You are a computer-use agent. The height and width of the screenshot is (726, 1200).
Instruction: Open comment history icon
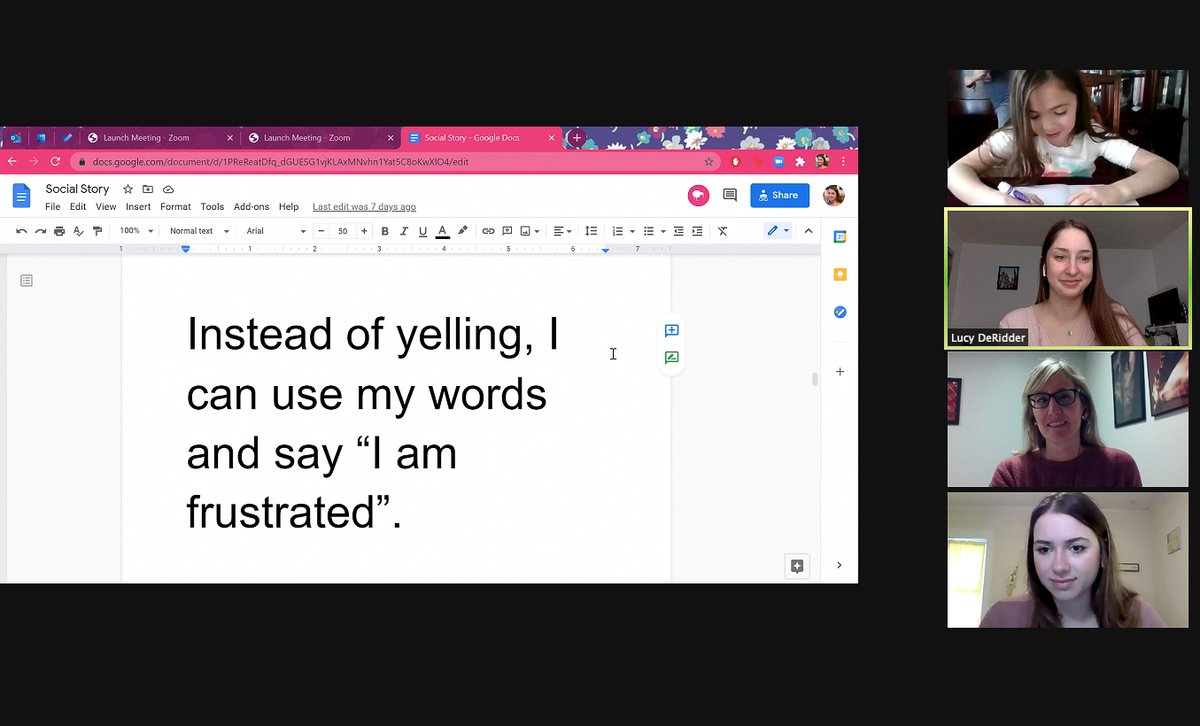point(730,195)
